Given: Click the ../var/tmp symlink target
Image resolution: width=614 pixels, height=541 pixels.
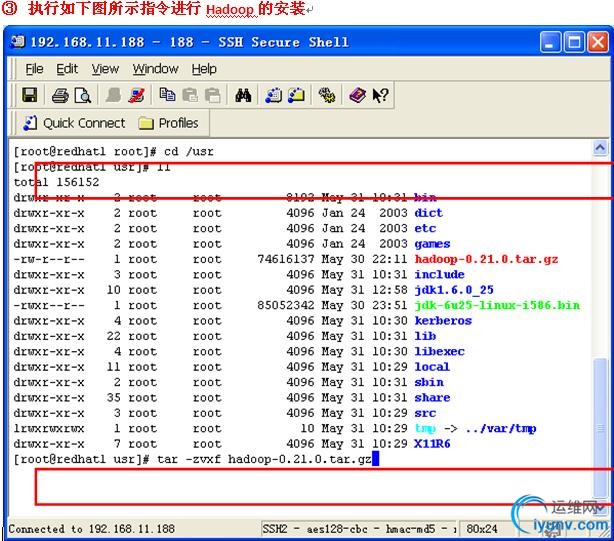Looking at the screenshot, I should click(501, 428).
